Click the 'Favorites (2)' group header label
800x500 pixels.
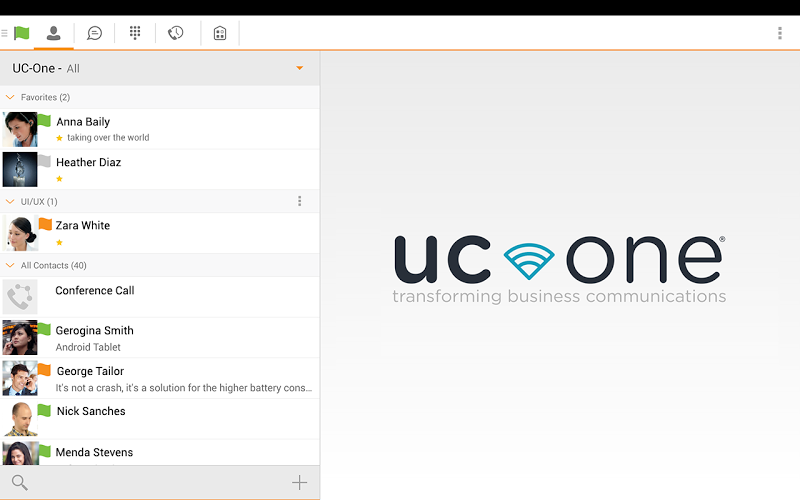coord(45,97)
